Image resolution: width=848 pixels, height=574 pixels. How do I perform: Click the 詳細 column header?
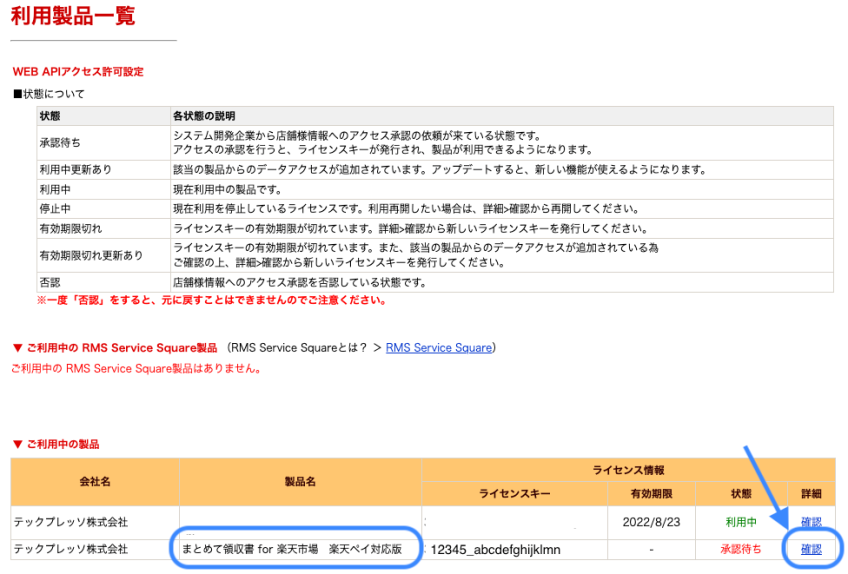coord(810,494)
